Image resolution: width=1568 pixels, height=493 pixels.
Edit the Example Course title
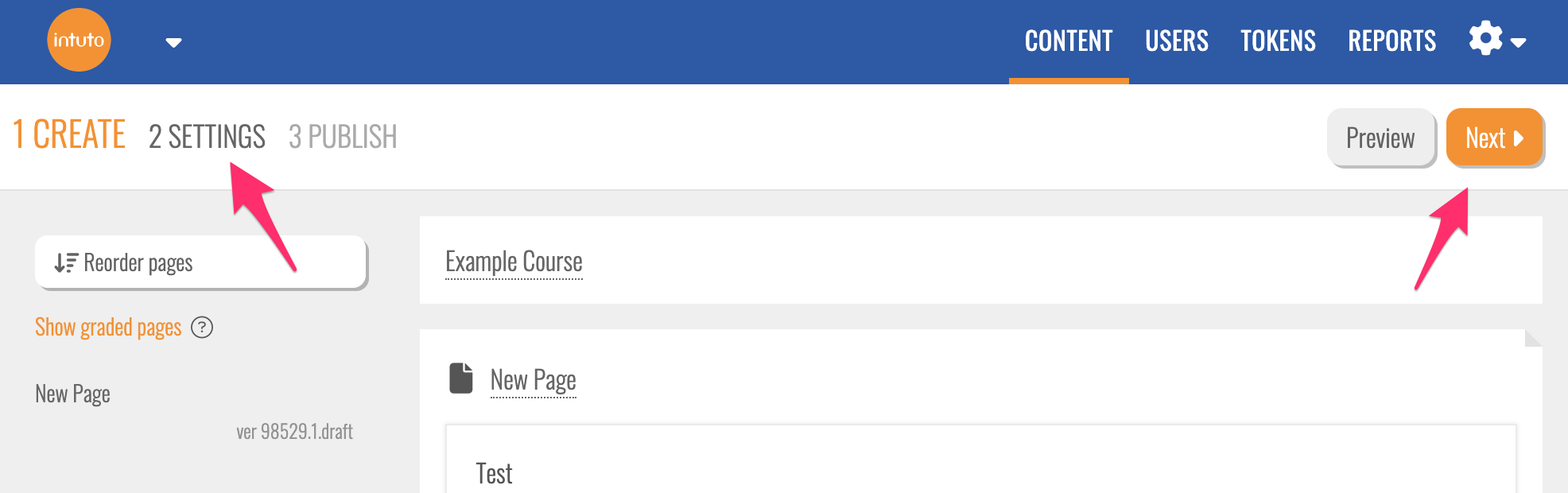click(x=514, y=262)
